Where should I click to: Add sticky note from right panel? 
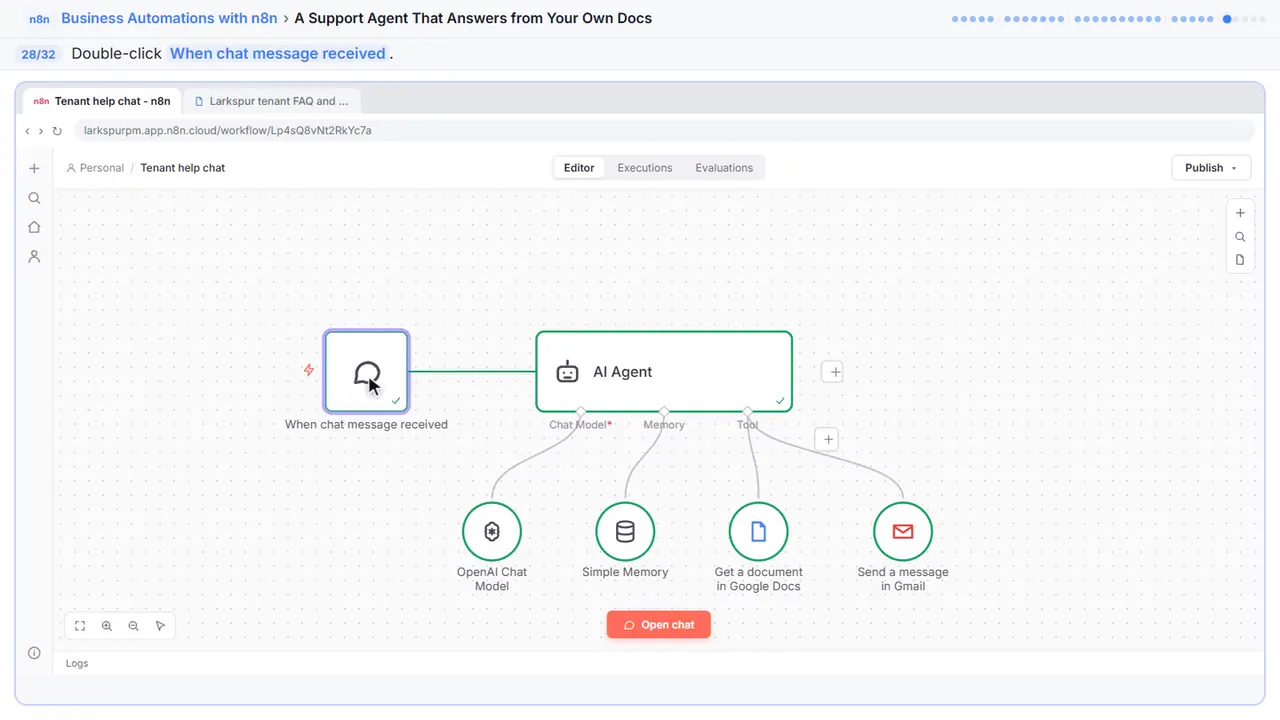[x=1240, y=260]
